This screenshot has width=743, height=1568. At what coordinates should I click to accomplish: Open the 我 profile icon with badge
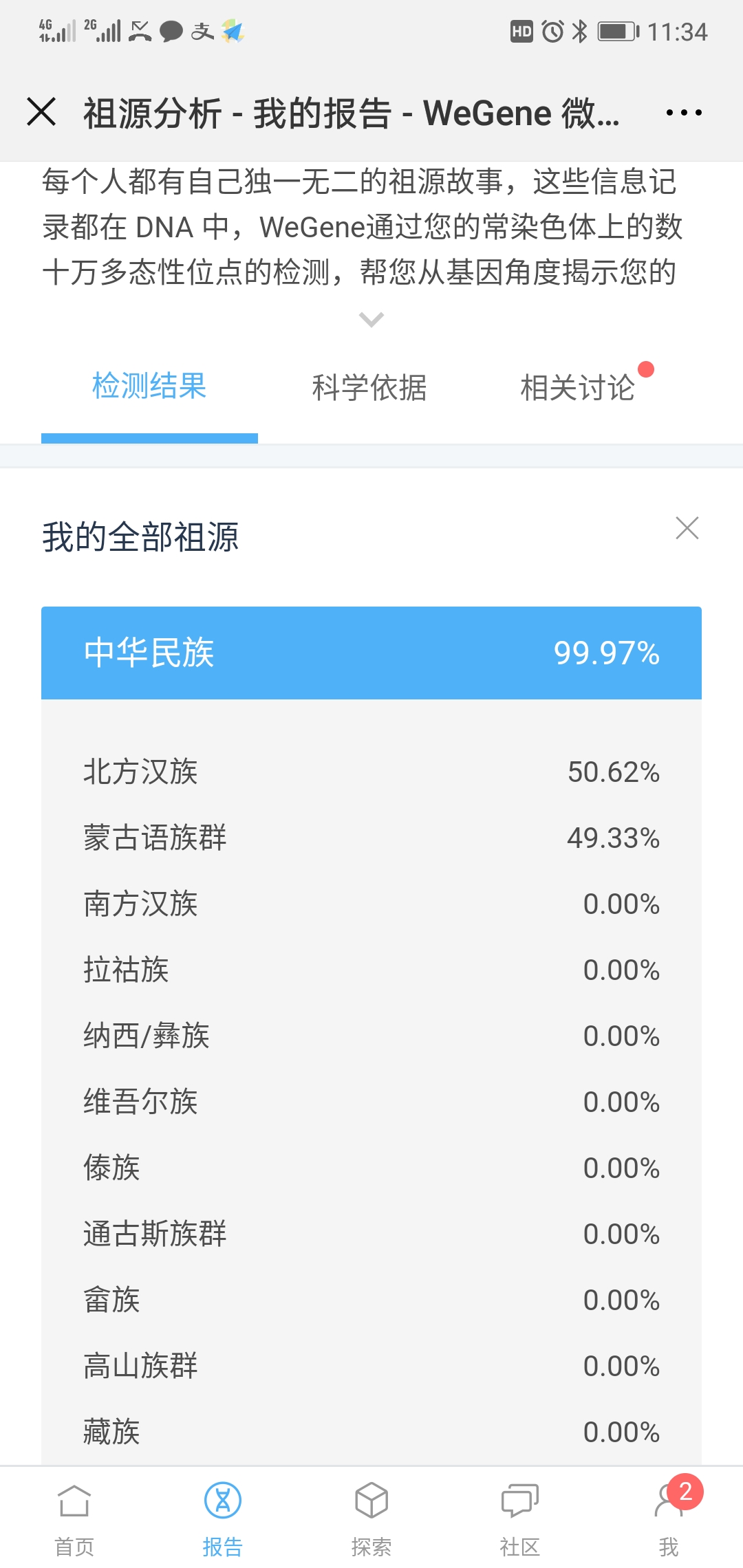coord(669,1500)
